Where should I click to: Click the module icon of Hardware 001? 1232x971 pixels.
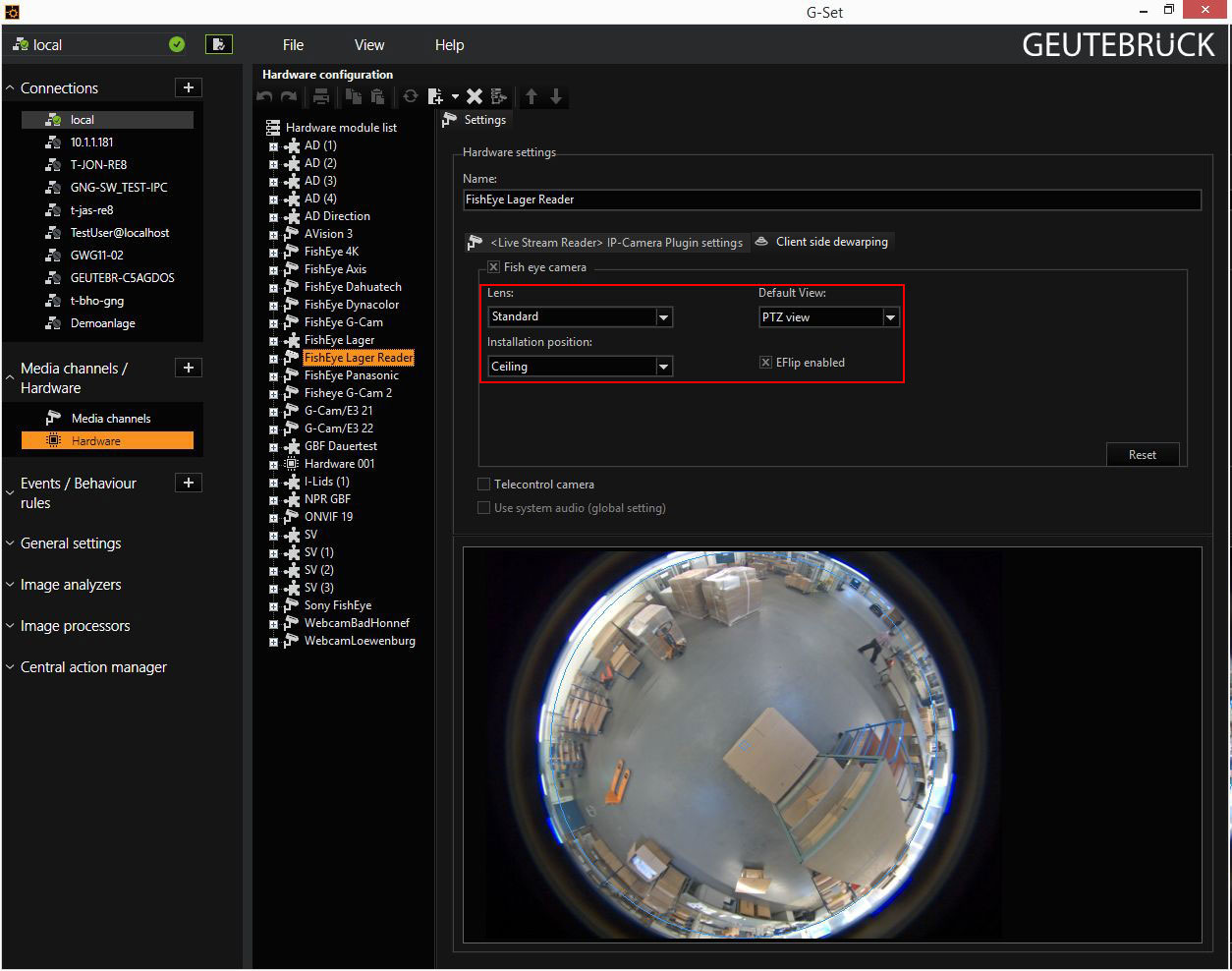pos(291,464)
